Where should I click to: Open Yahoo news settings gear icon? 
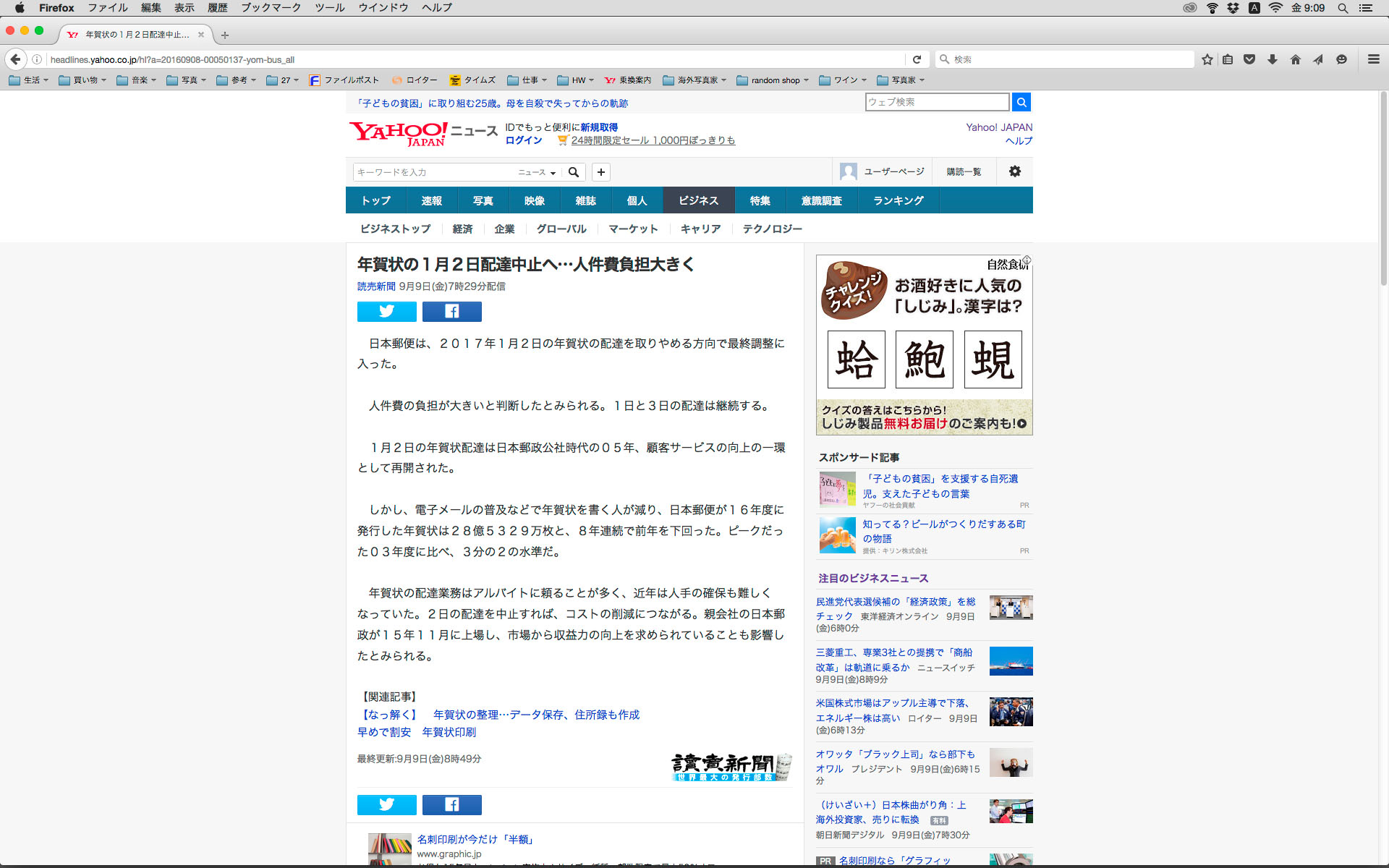point(1014,171)
